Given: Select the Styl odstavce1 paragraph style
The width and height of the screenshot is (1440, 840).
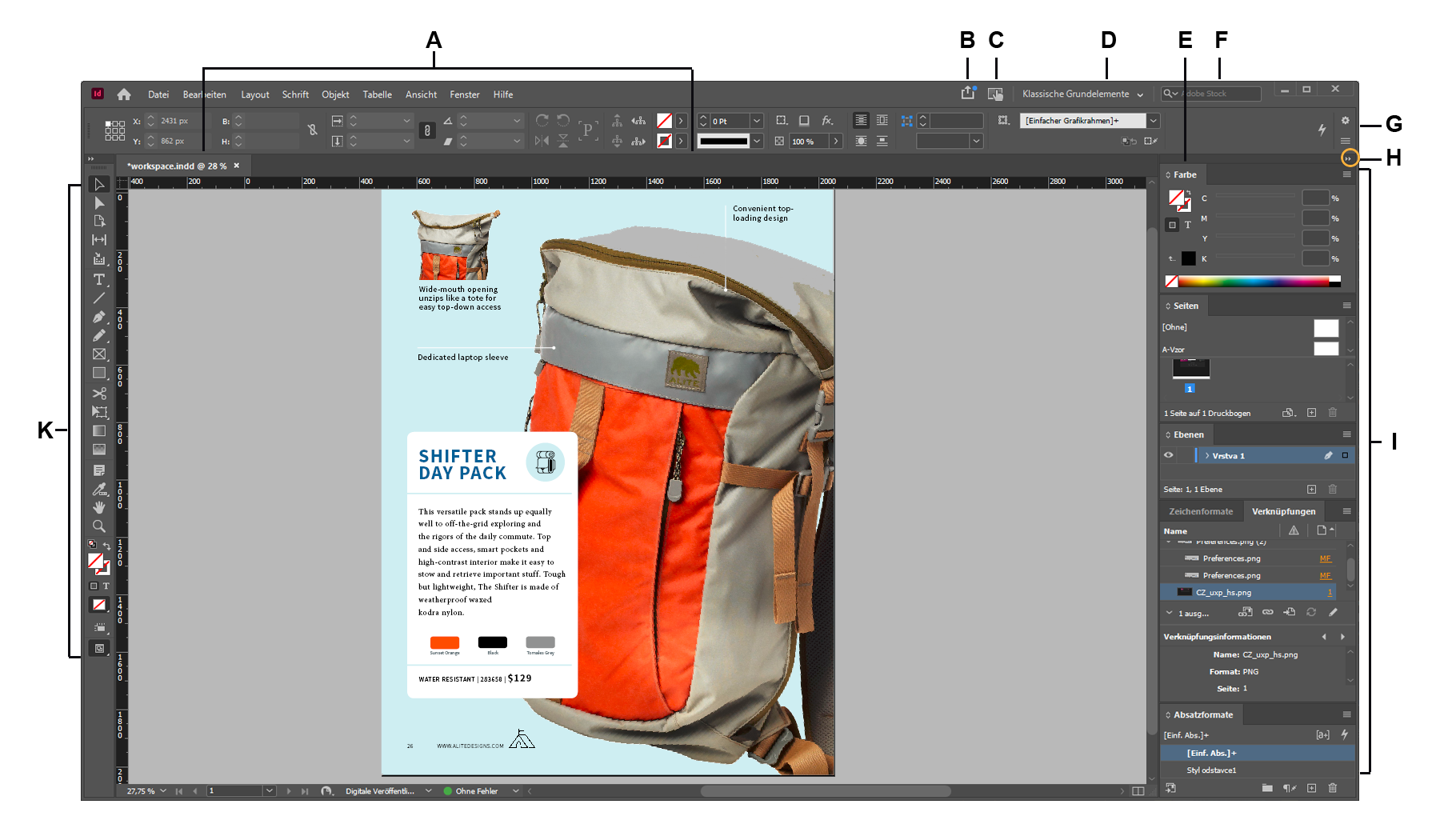Looking at the screenshot, I should click(1212, 770).
